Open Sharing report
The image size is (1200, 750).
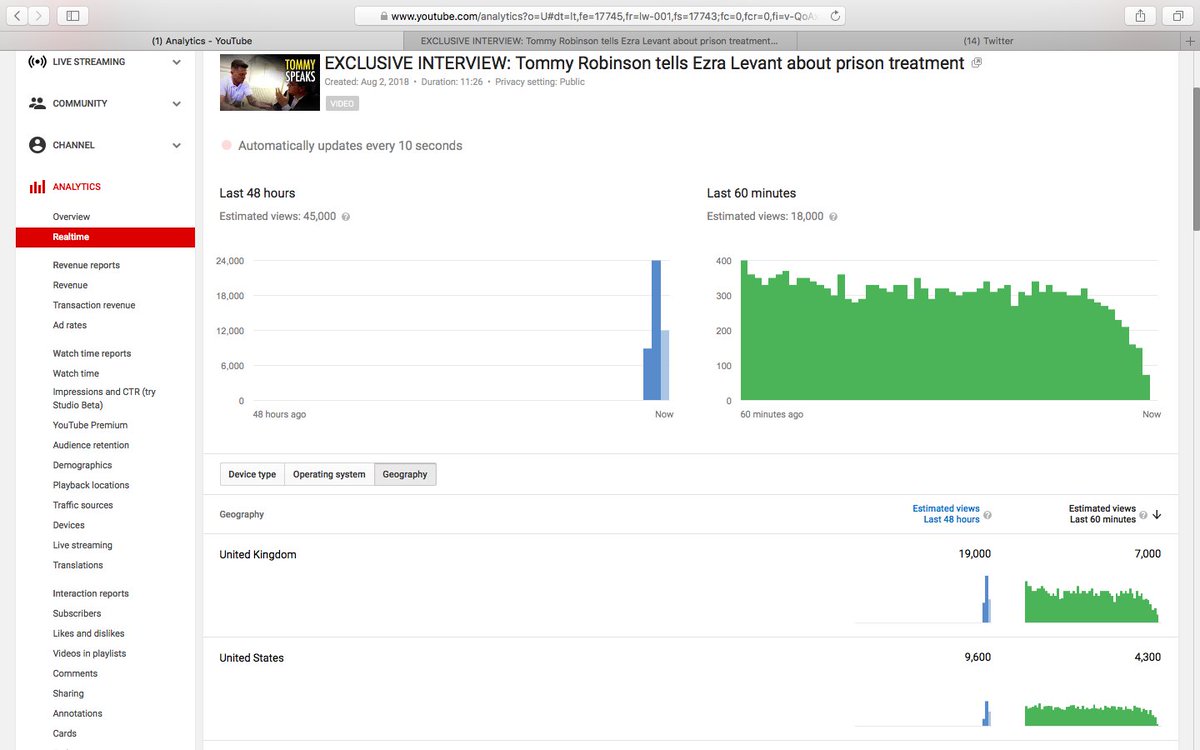[68, 693]
